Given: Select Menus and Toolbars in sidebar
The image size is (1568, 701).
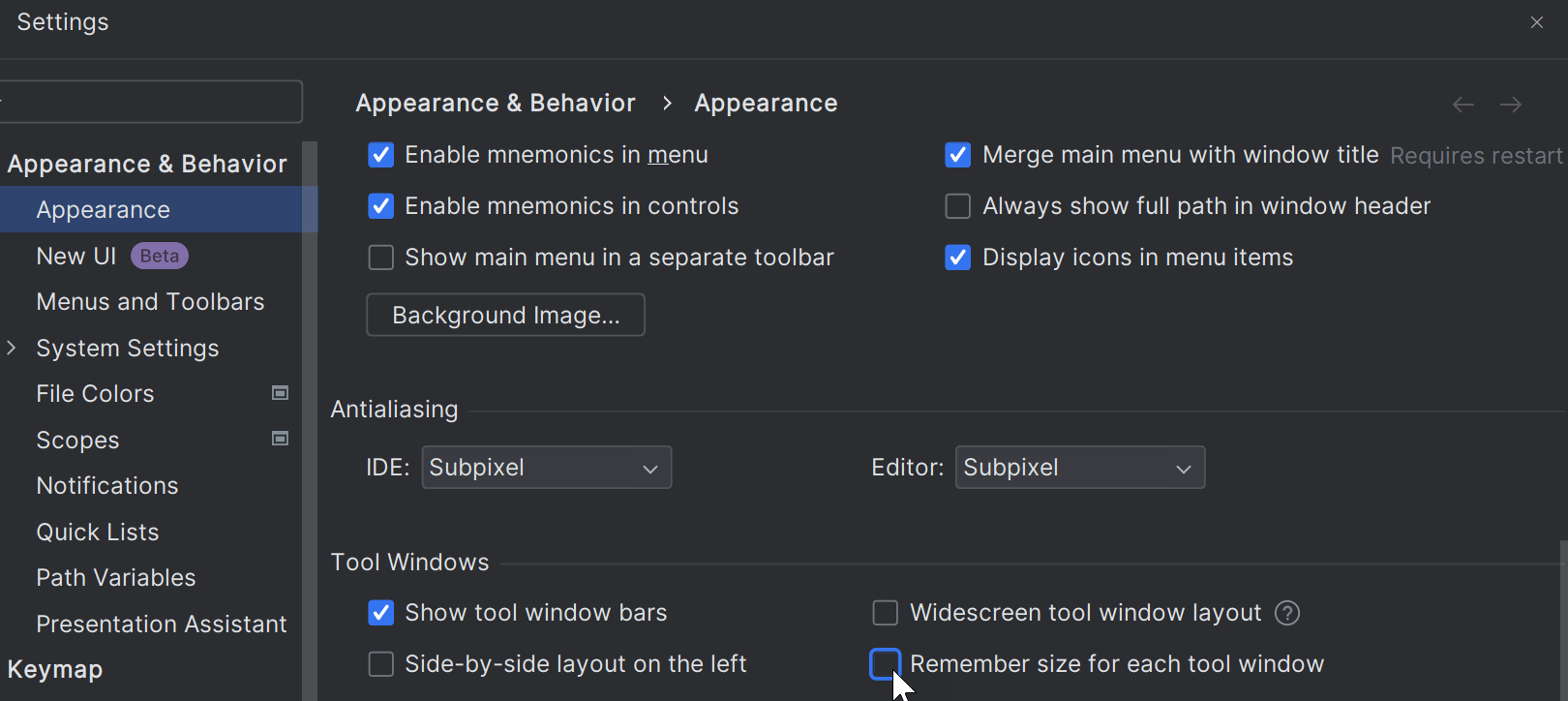Looking at the screenshot, I should [x=150, y=302].
